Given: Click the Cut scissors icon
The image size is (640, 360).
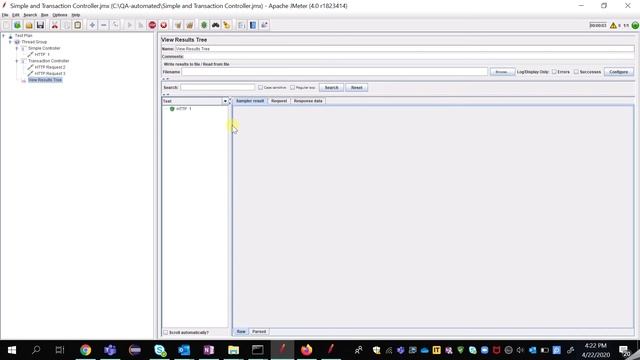Looking at the screenshot, I should [x=55, y=25].
